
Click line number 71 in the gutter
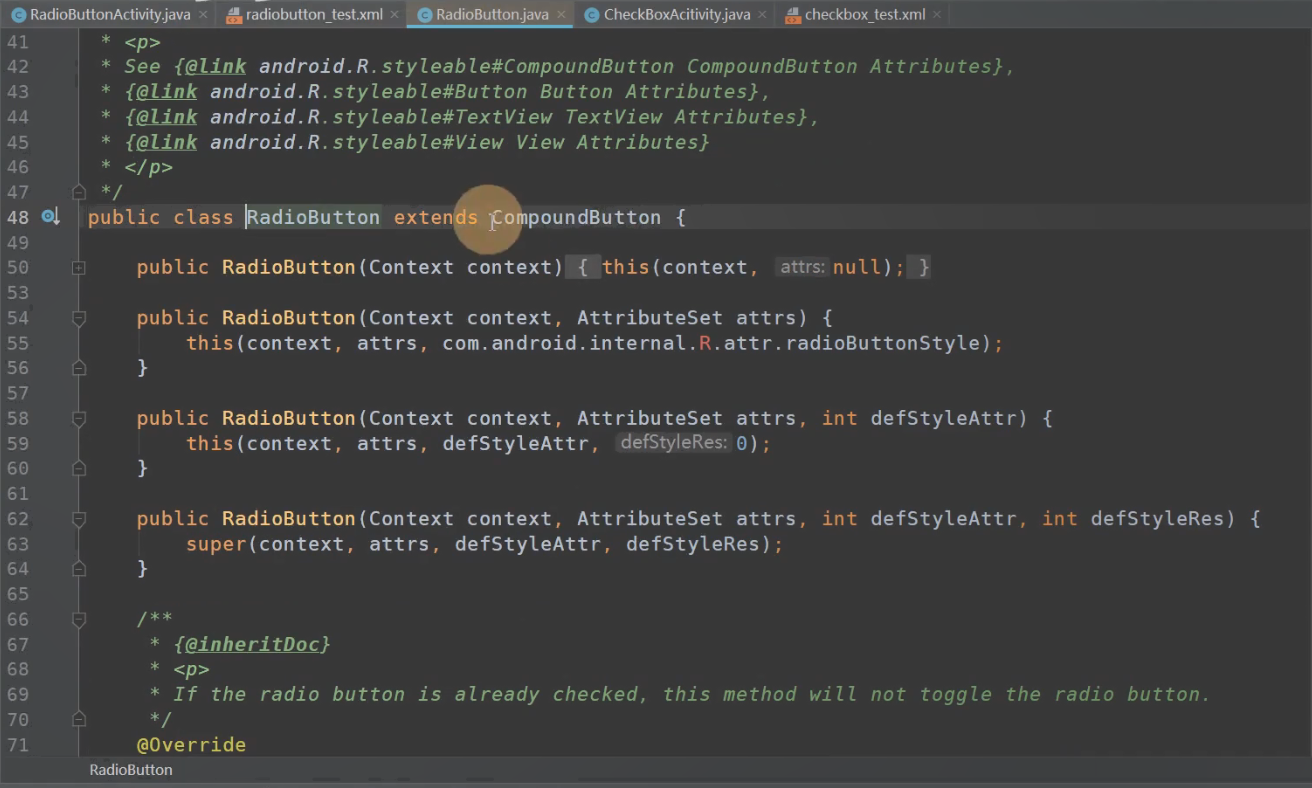click(x=17, y=745)
